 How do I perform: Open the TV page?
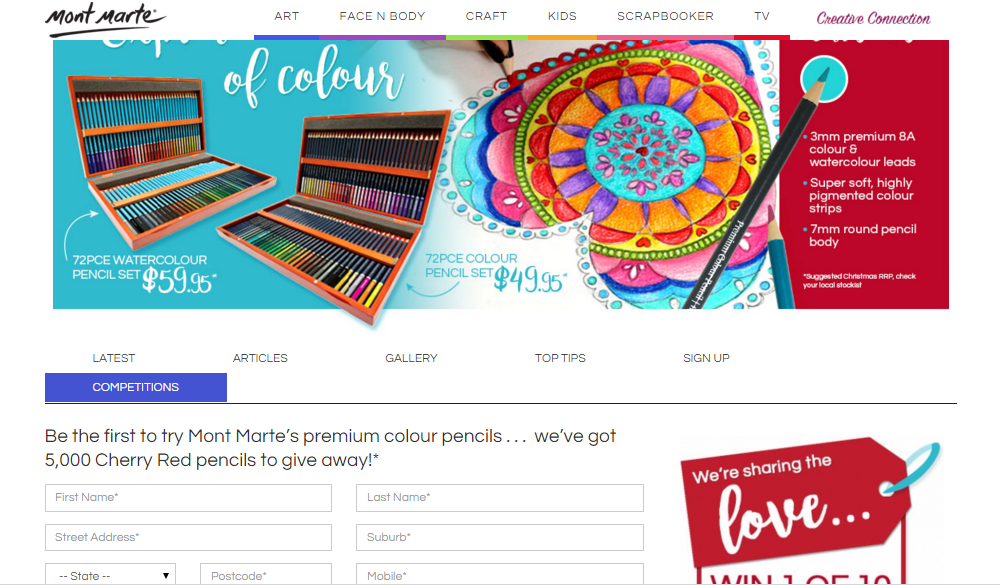click(x=761, y=17)
